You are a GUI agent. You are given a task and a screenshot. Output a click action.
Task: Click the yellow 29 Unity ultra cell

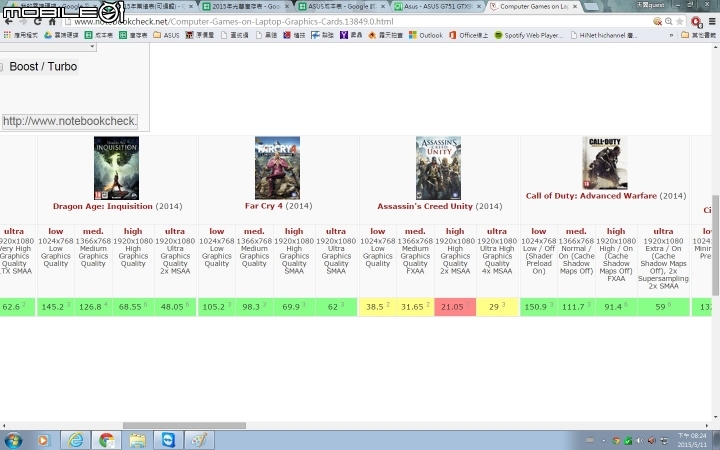click(x=497, y=307)
